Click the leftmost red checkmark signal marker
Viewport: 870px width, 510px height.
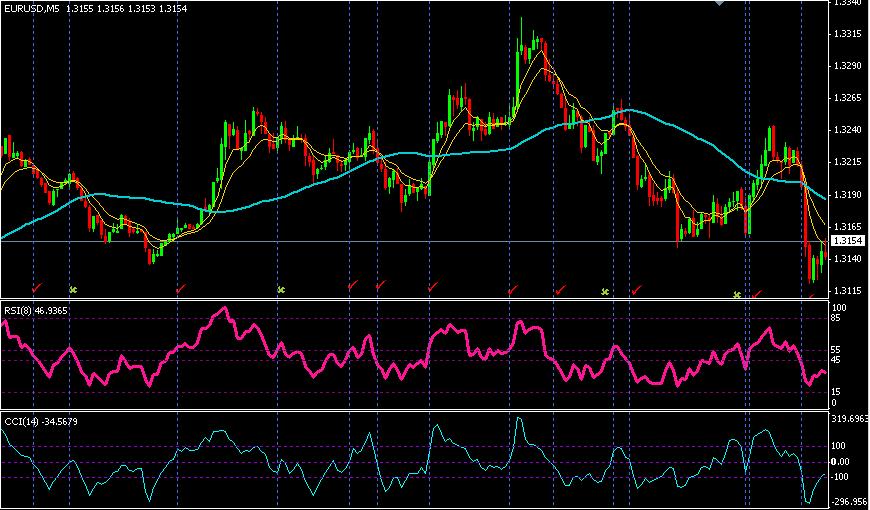[37, 287]
